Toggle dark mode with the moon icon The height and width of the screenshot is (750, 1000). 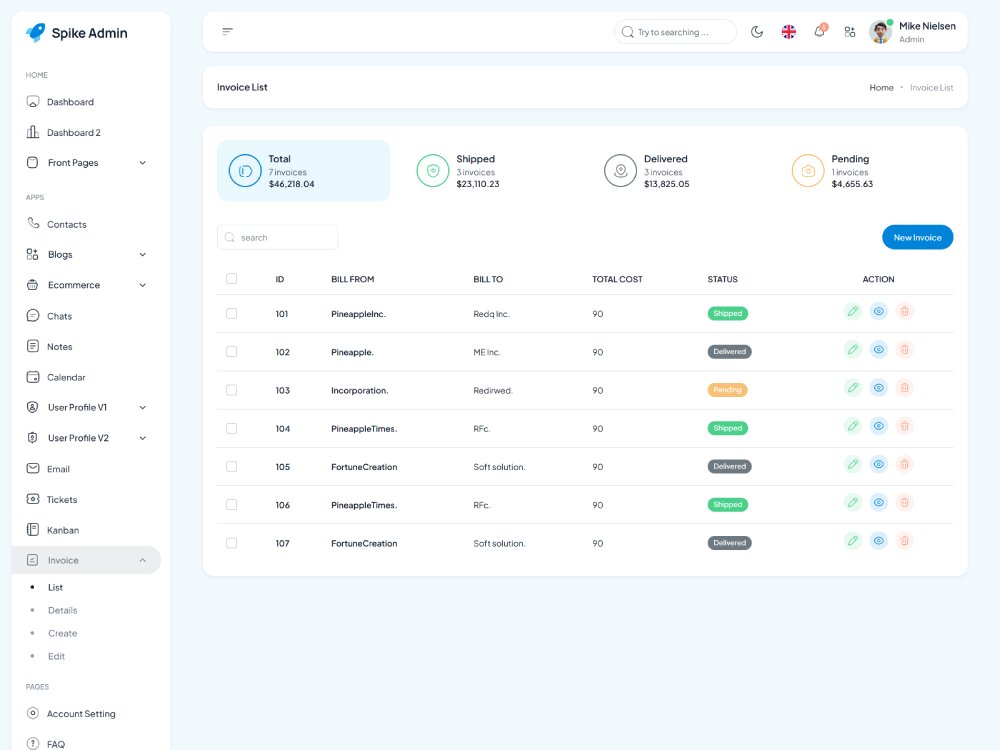[x=757, y=31]
